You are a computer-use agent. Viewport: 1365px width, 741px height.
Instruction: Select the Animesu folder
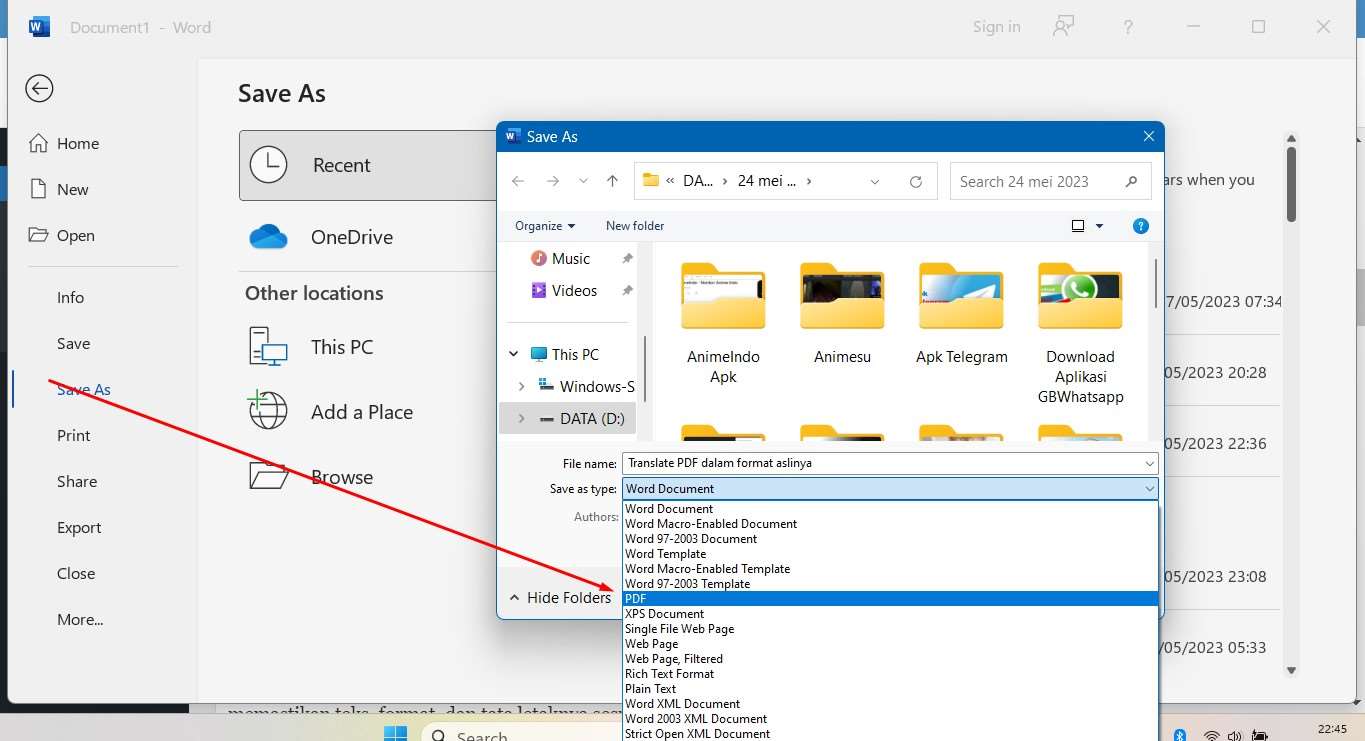click(842, 315)
